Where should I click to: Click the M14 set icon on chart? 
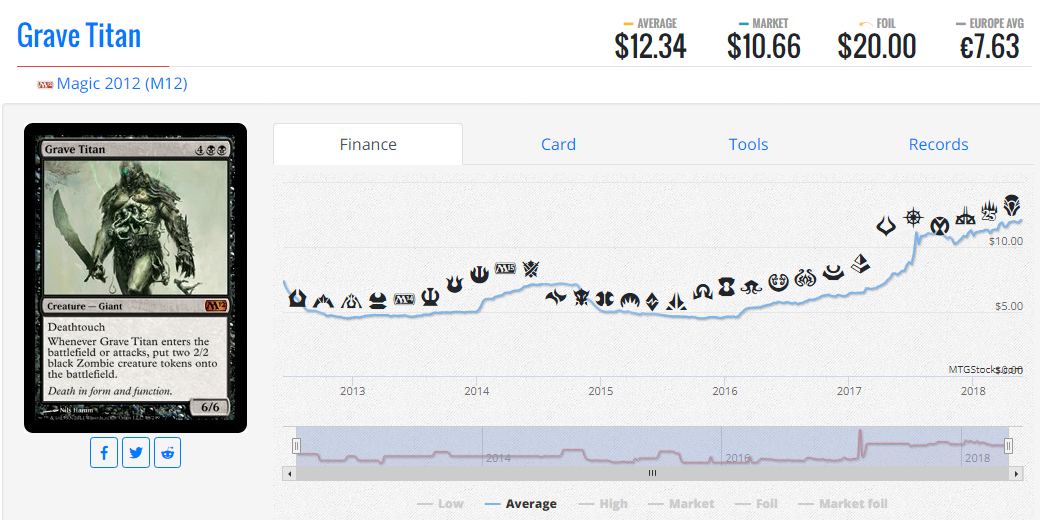click(x=404, y=298)
